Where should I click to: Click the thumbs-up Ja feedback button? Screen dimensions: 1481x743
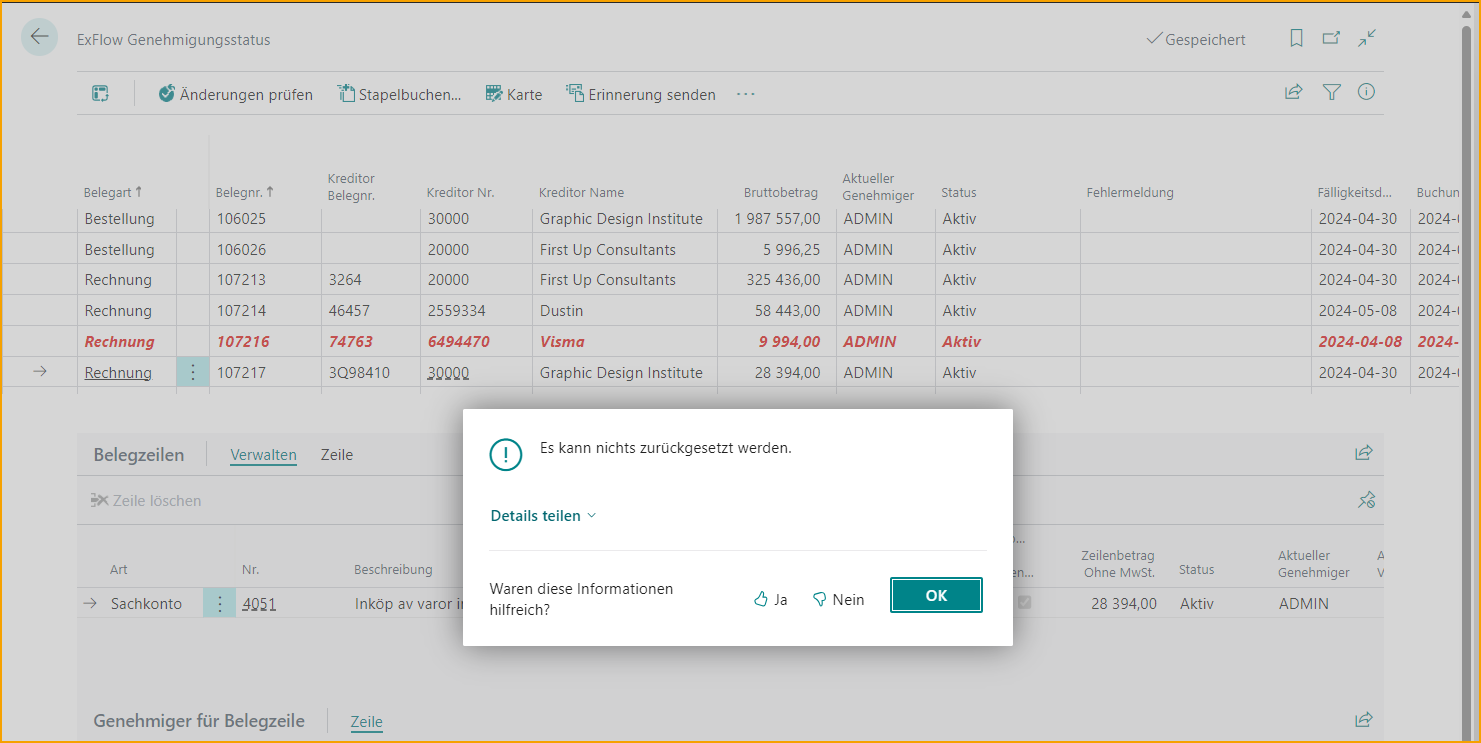point(770,599)
